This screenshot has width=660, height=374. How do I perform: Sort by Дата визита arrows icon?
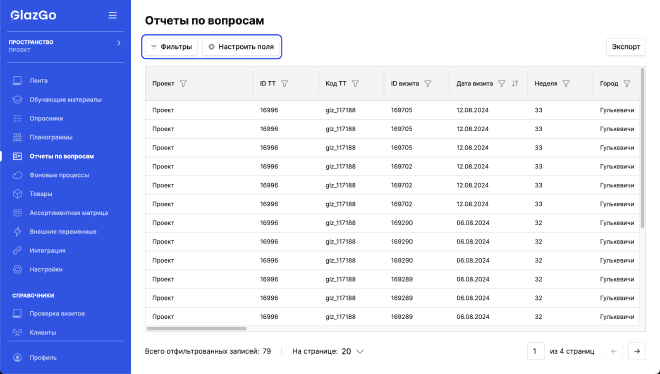(515, 84)
